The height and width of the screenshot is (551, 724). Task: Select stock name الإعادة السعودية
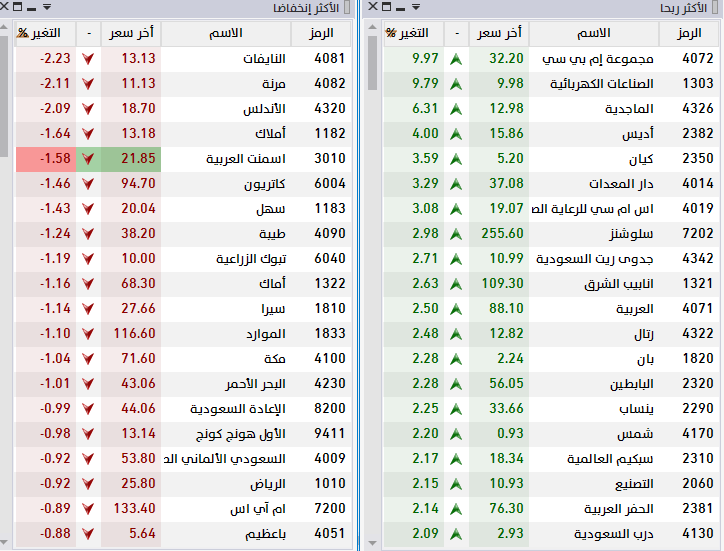point(238,409)
